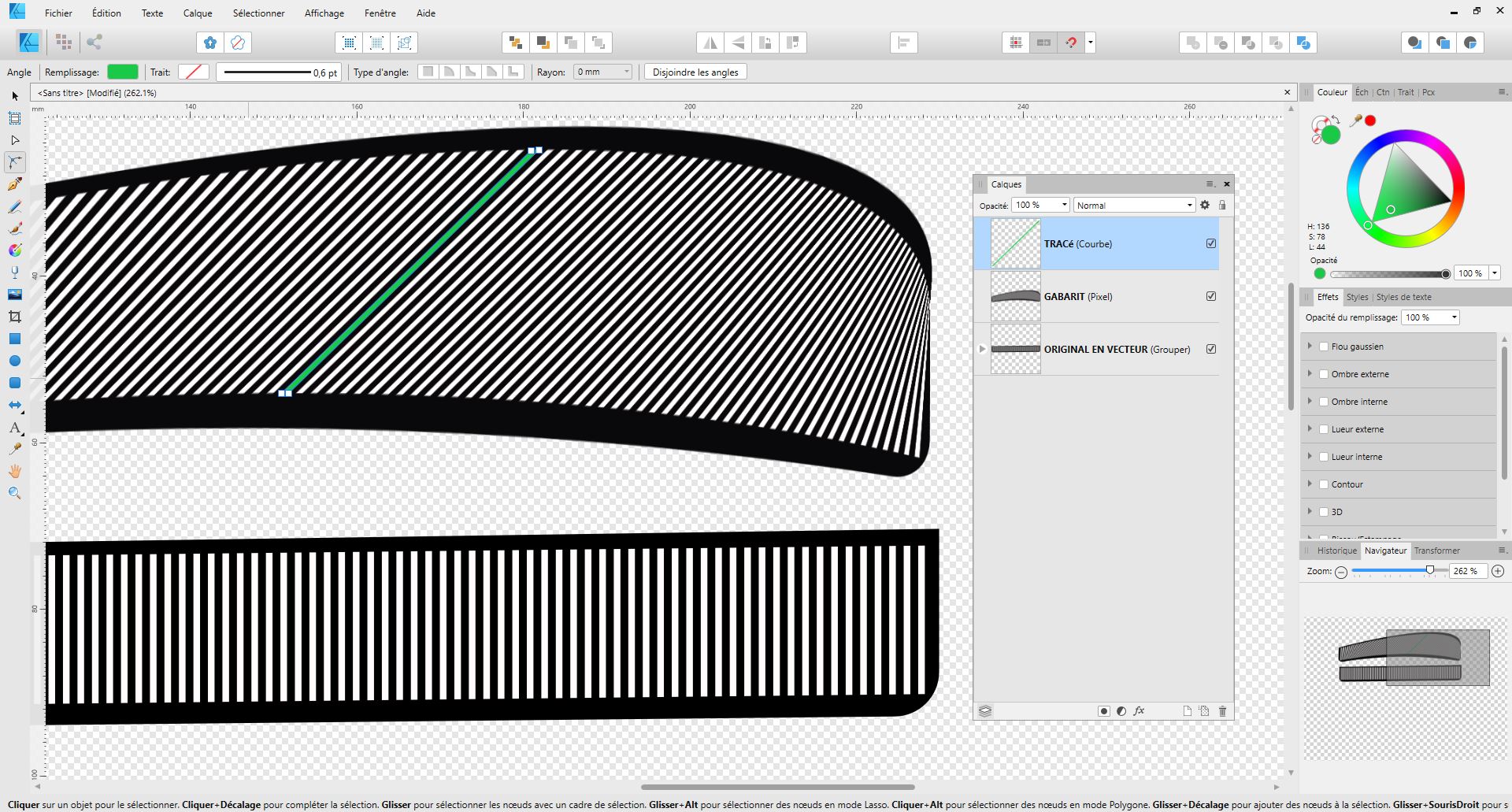This screenshot has height=812, width=1512.
Task: Click the green Remplissage fill swatch
Action: point(122,72)
